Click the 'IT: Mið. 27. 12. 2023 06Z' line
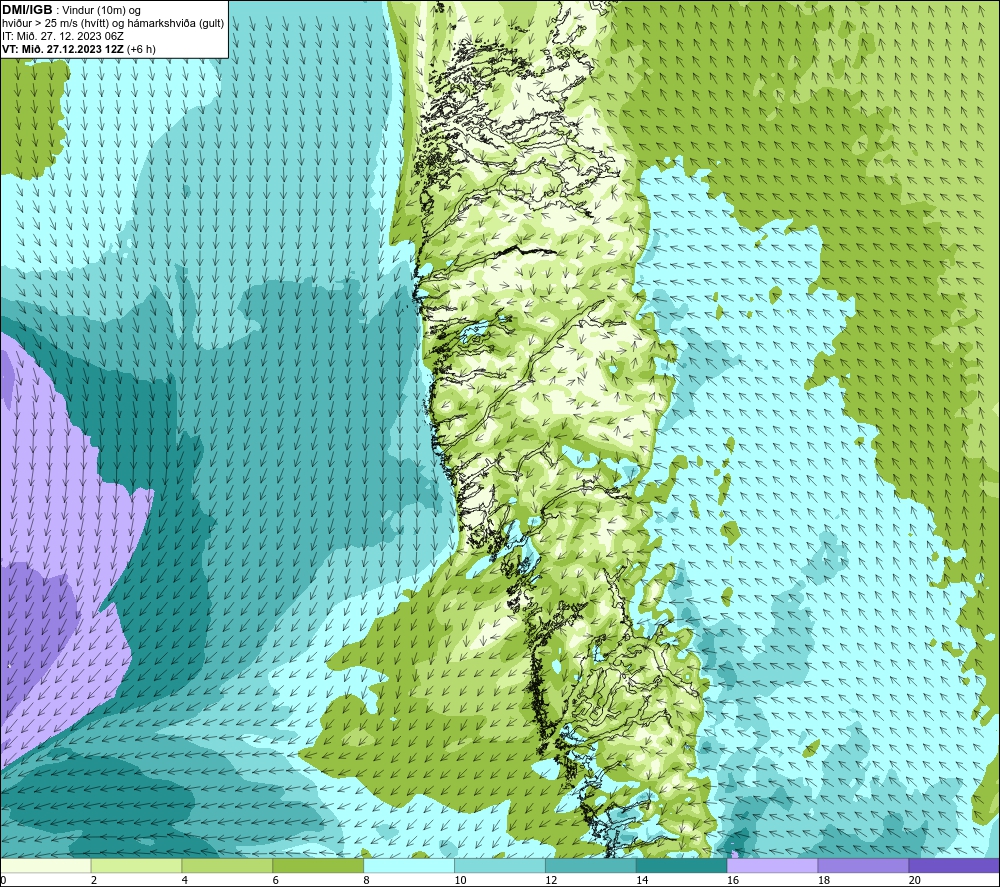This screenshot has height=887, width=1000. (63, 36)
